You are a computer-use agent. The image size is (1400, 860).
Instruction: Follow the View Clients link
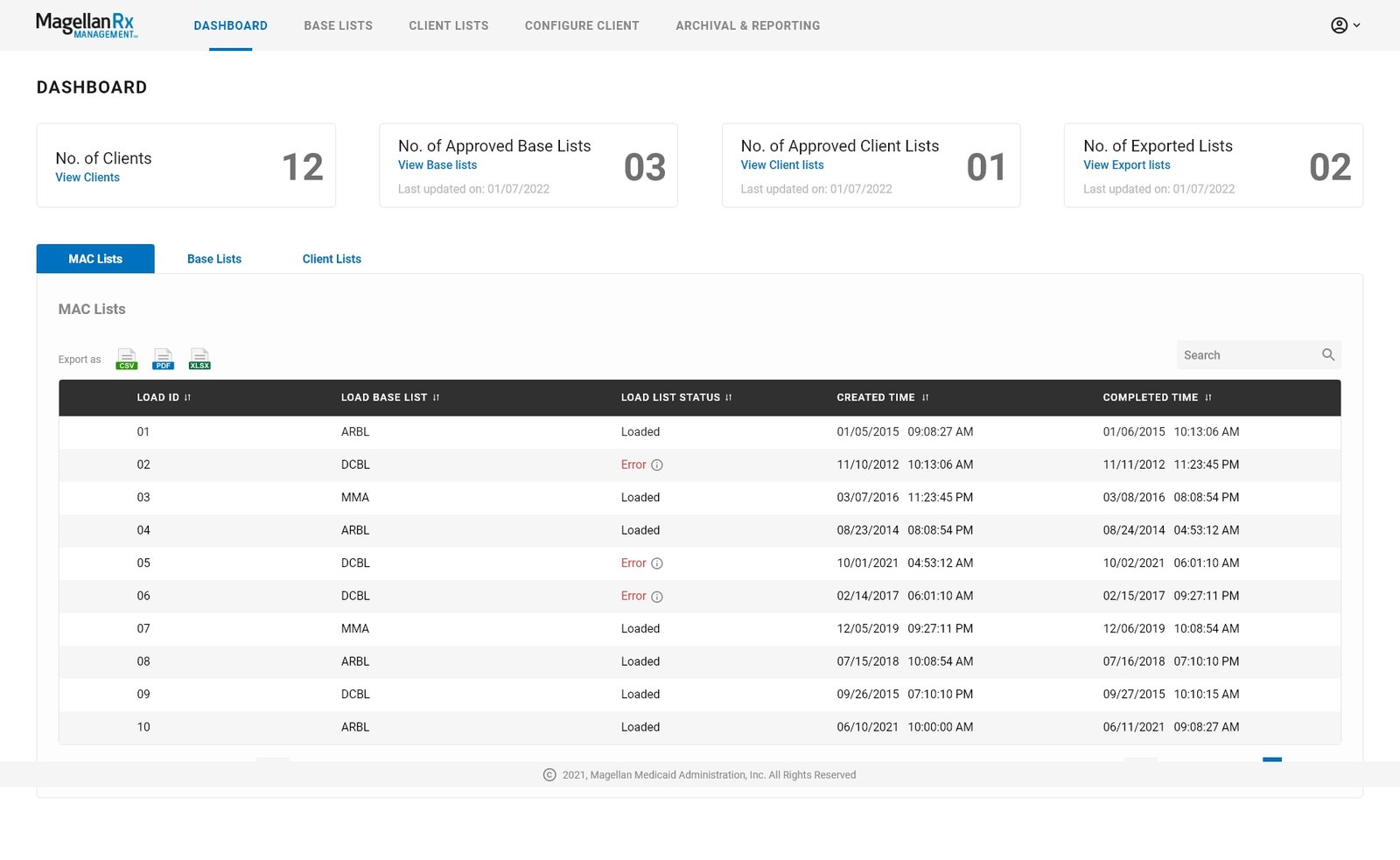(x=87, y=178)
